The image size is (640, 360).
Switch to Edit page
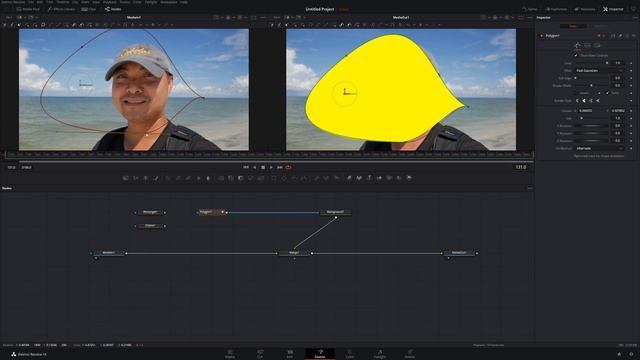point(290,354)
